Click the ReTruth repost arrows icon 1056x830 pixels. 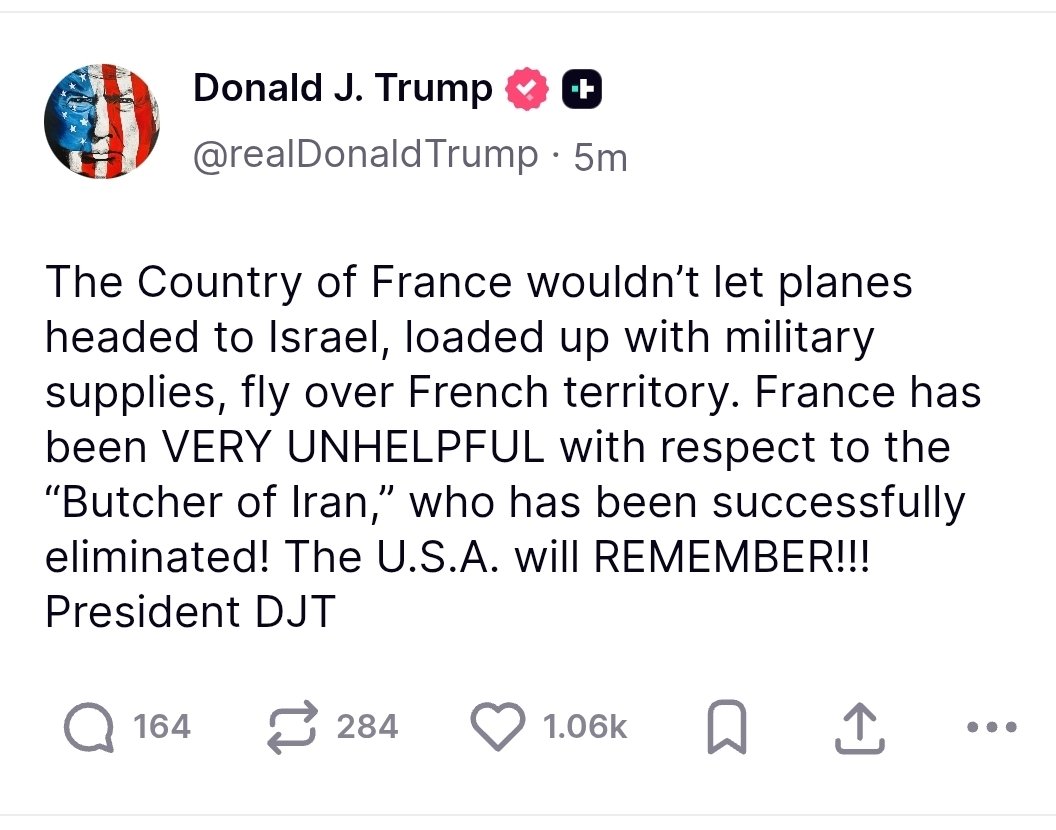[292, 728]
